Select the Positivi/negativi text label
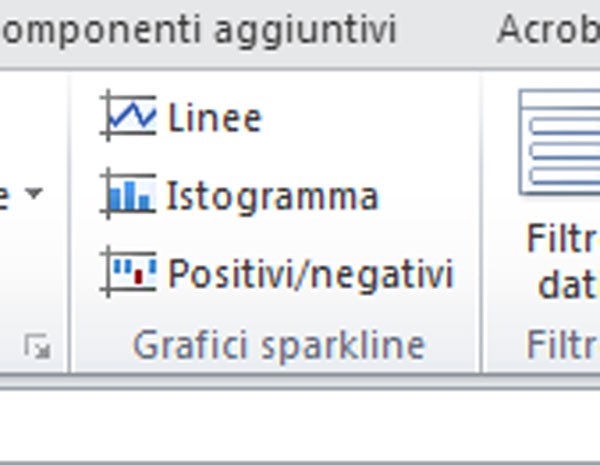 pyautogui.click(x=310, y=273)
